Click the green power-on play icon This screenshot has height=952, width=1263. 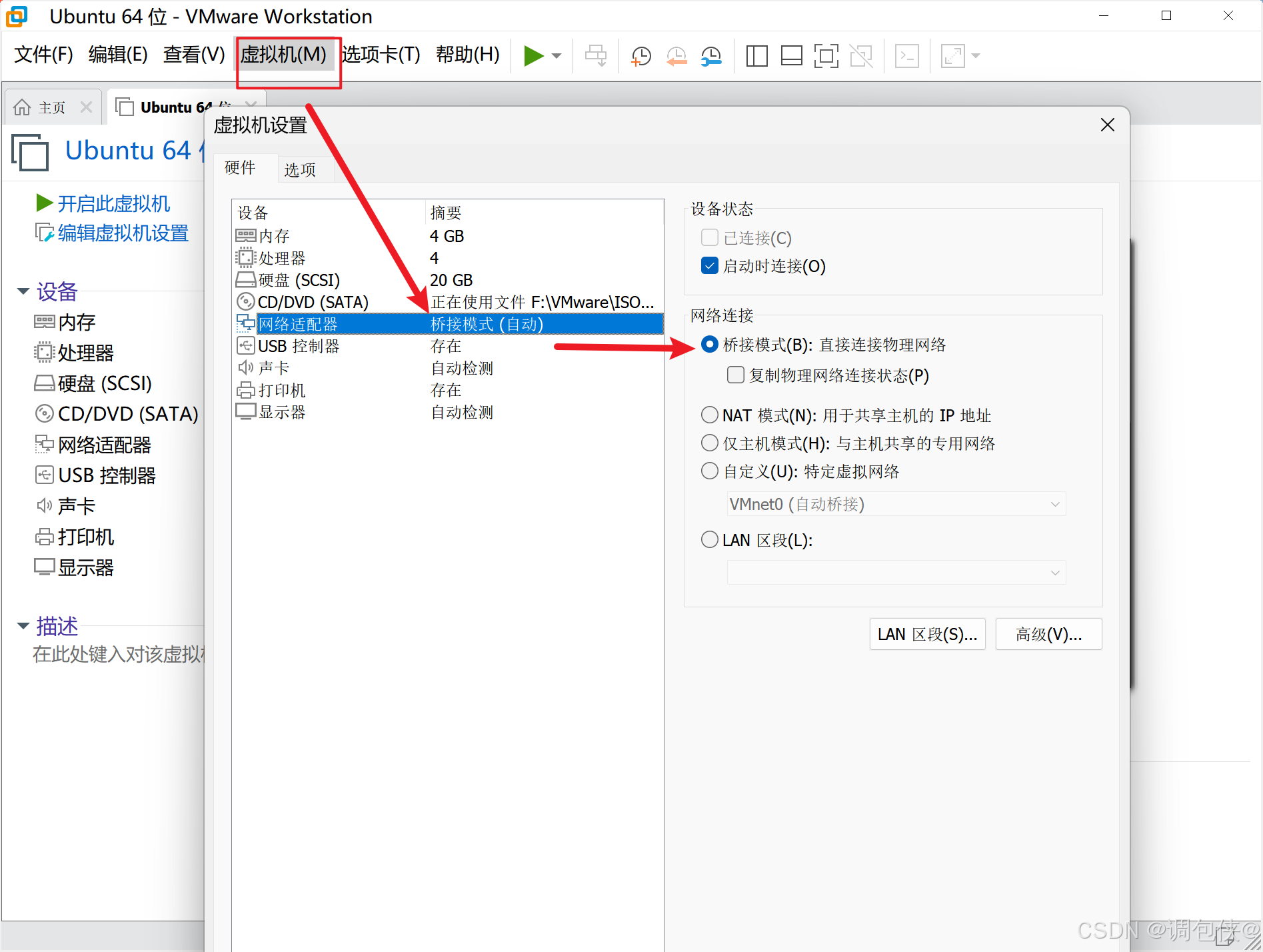click(533, 56)
